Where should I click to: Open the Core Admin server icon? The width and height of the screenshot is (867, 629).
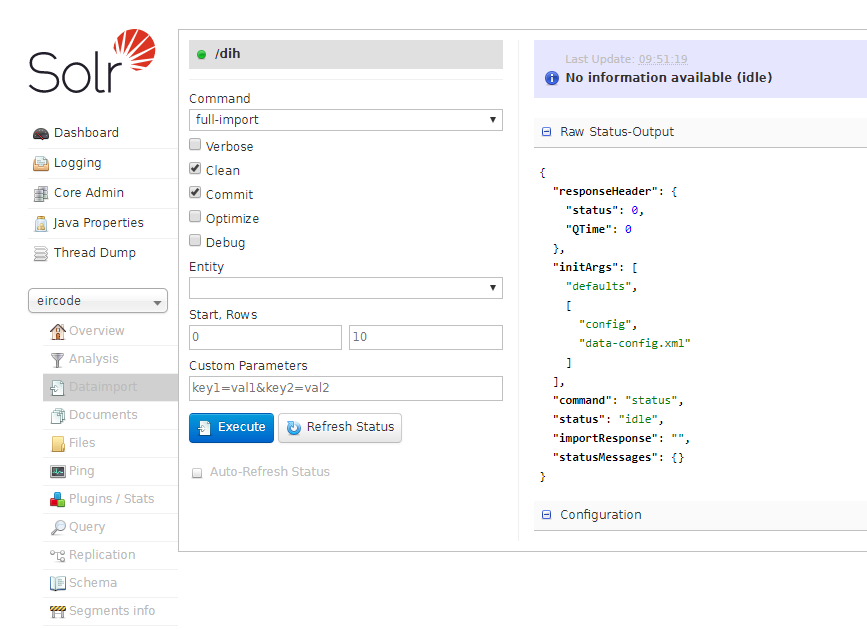click(41, 193)
